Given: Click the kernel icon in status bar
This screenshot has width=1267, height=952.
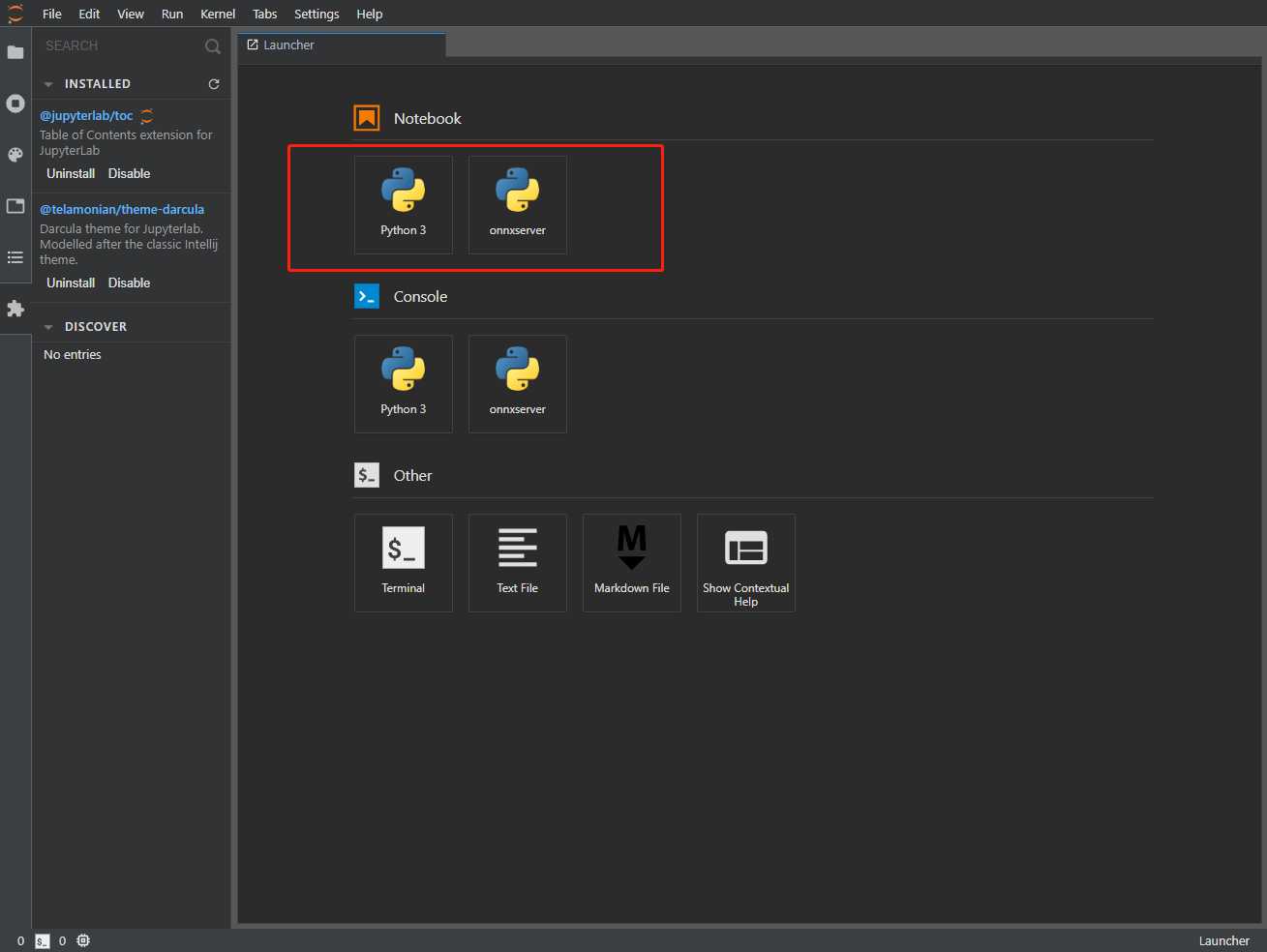Looking at the screenshot, I should point(83,940).
